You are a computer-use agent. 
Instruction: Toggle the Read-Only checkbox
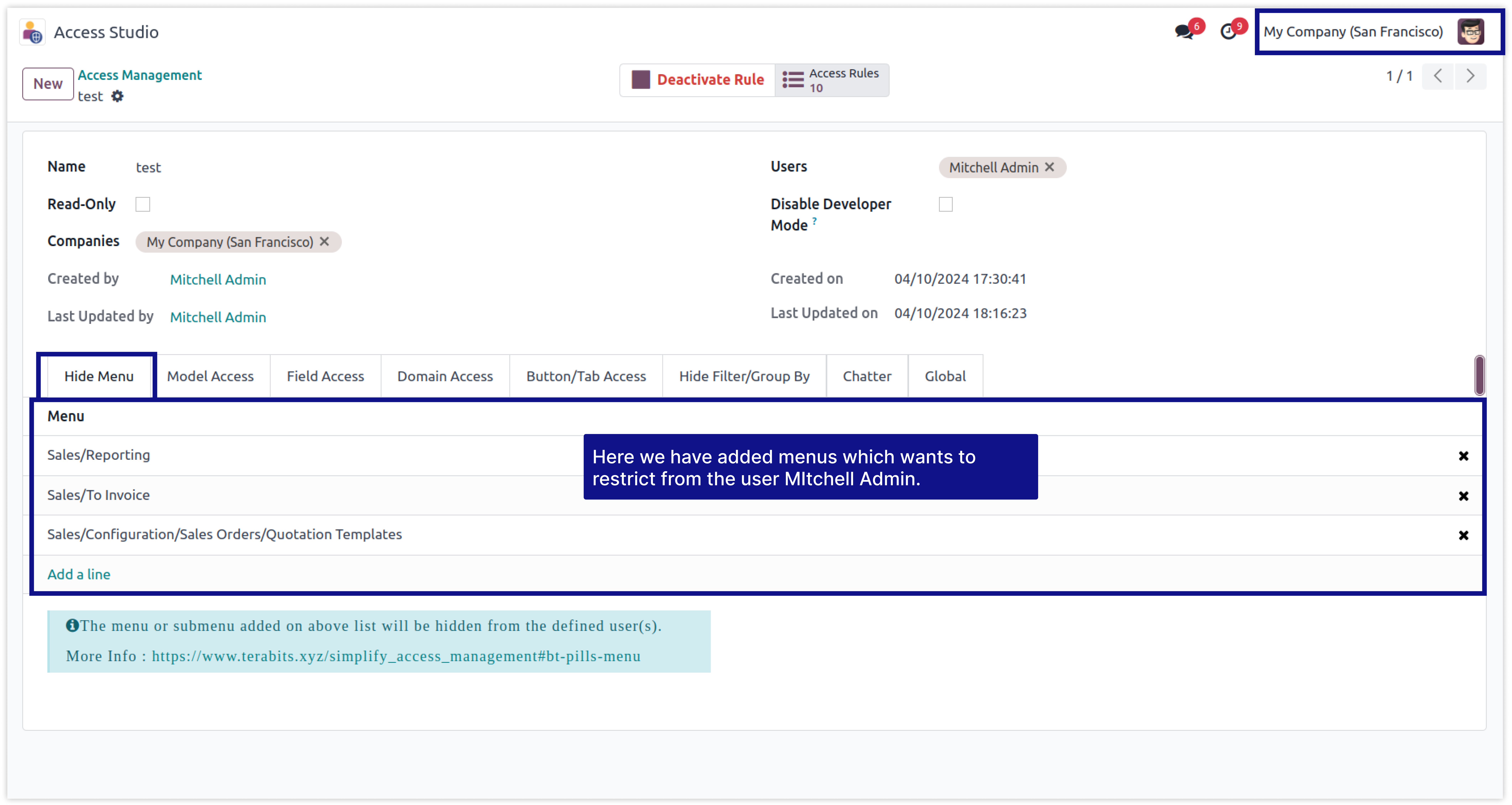pyautogui.click(x=143, y=204)
